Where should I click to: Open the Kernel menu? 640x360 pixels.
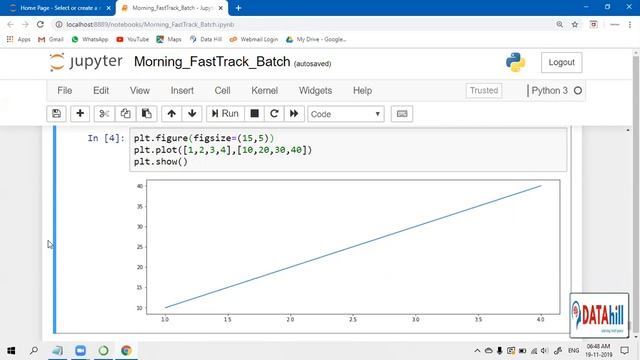click(264, 91)
